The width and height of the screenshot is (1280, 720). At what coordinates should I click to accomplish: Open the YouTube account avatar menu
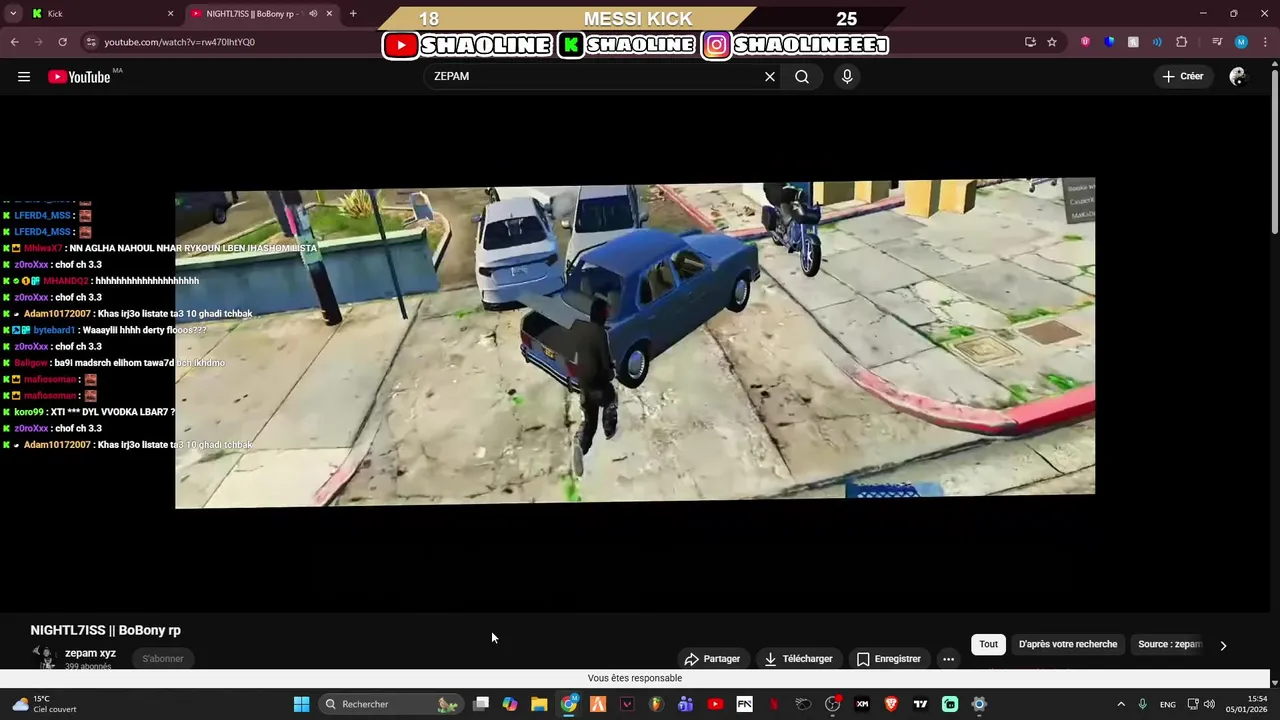(x=1238, y=77)
